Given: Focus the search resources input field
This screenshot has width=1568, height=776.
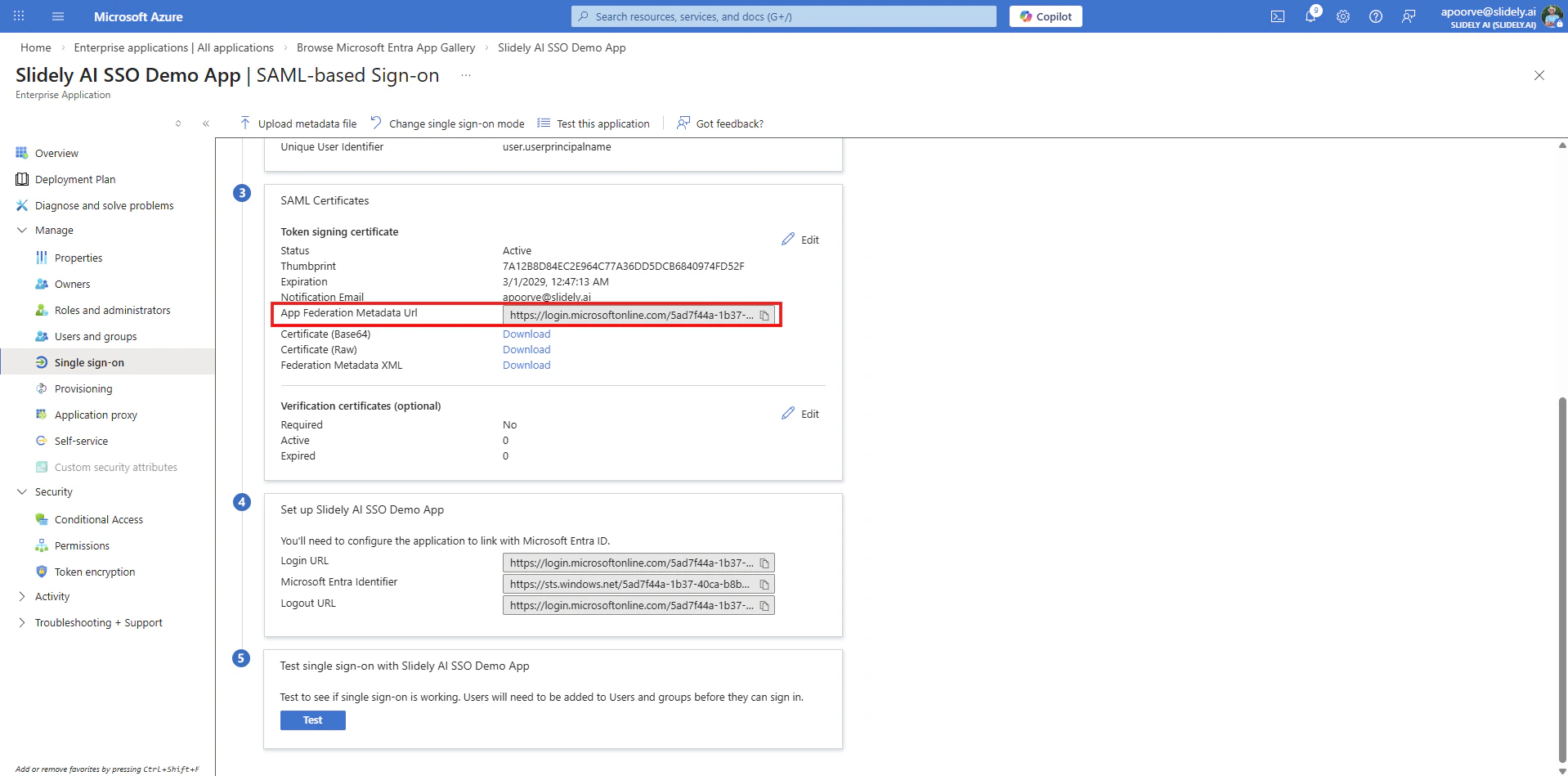Looking at the screenshot, I should coord(784,16).
